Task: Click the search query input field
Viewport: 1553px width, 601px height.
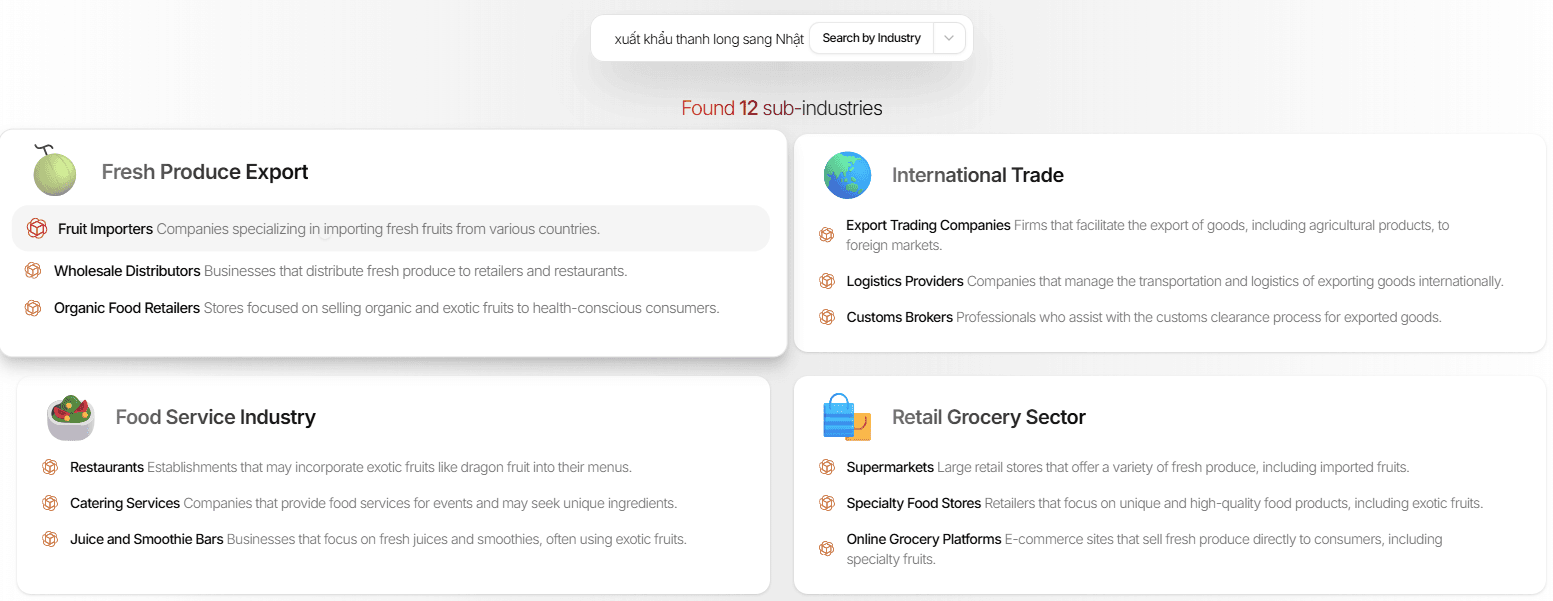Action: [708, 39]
